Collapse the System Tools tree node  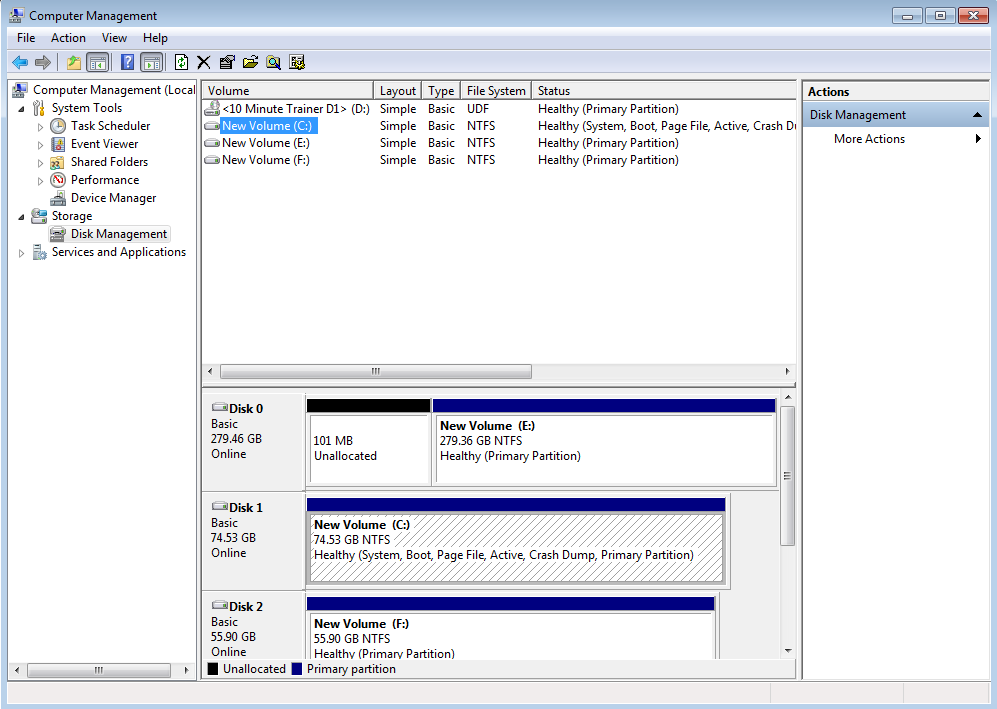[22, 109]
